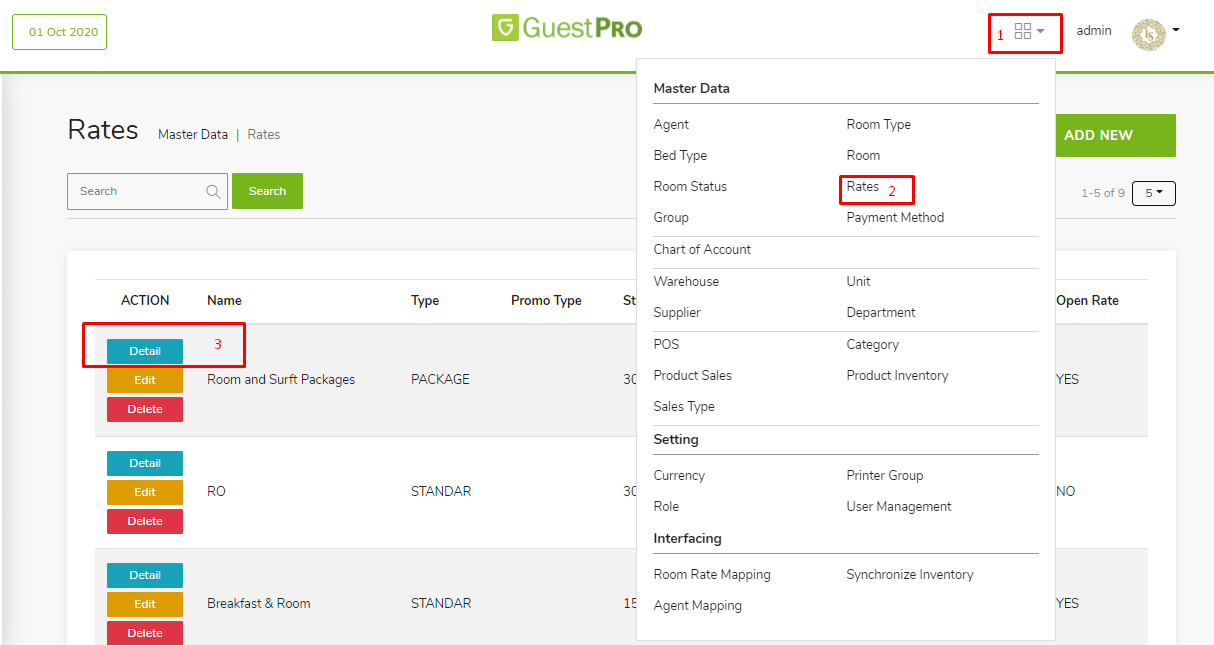
Task: Select Product Sales menu entry
Action: 693,375
